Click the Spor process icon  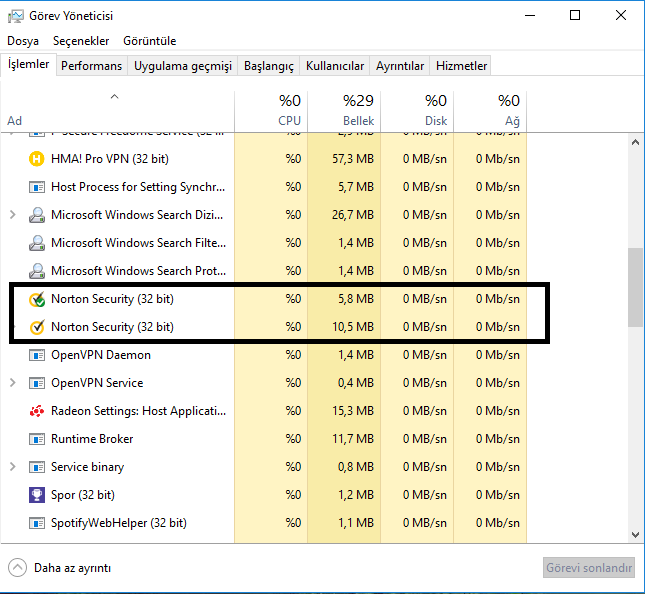tap(37, 495)
